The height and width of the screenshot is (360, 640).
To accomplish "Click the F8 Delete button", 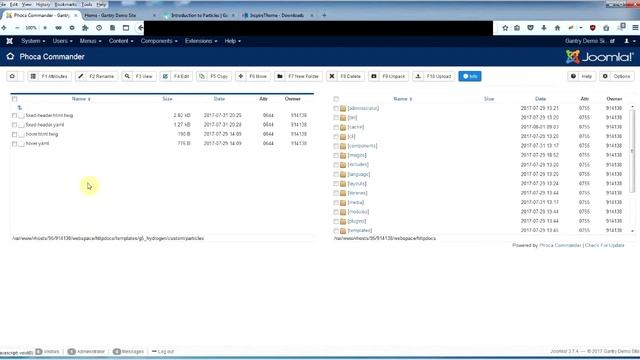I will point(346,76).
